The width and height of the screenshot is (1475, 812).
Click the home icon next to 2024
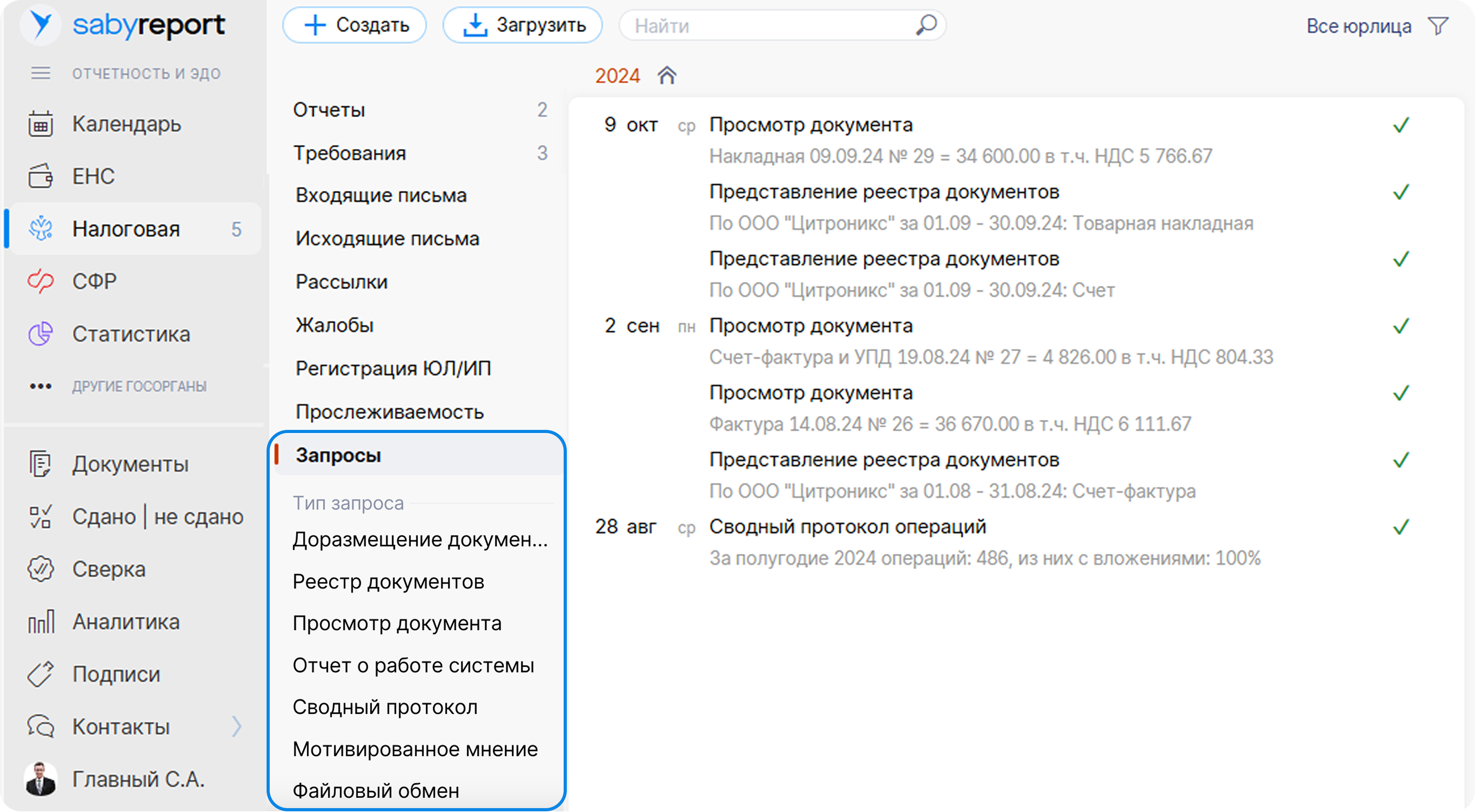click(667, 76)
